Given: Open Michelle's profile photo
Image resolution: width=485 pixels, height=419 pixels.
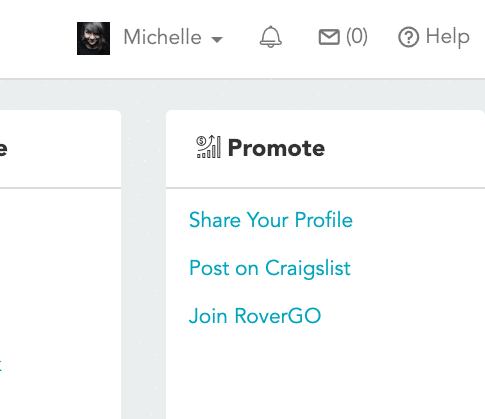Looking at the screenshot, I should [93, 38].
